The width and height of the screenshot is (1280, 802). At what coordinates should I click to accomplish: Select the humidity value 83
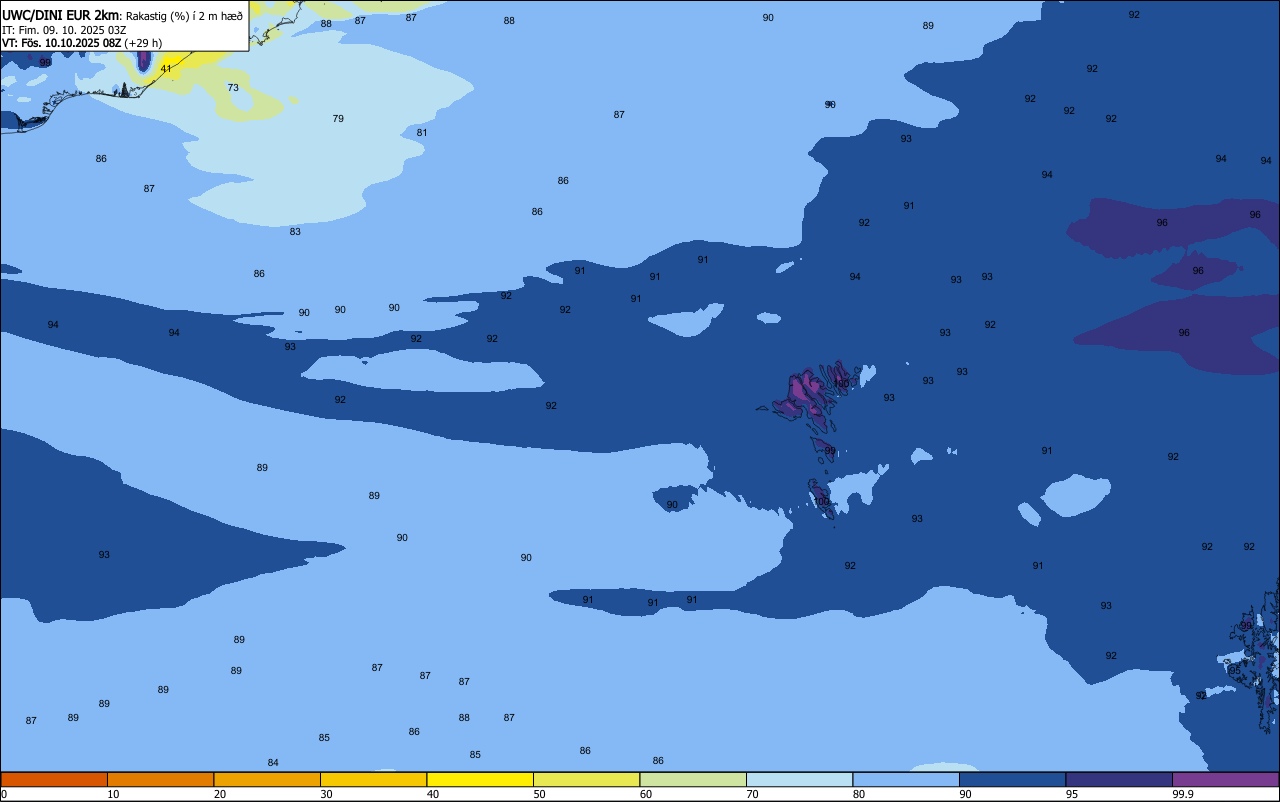tap(295, 232)
